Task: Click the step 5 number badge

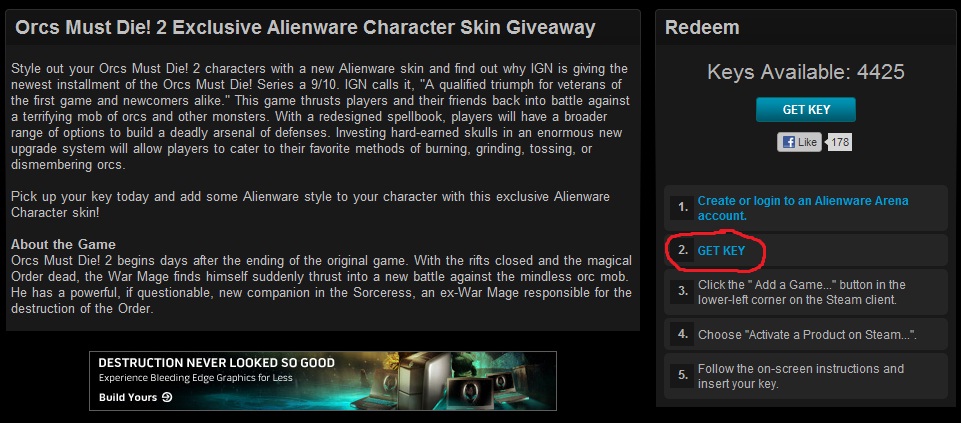Action: point(683,376)
